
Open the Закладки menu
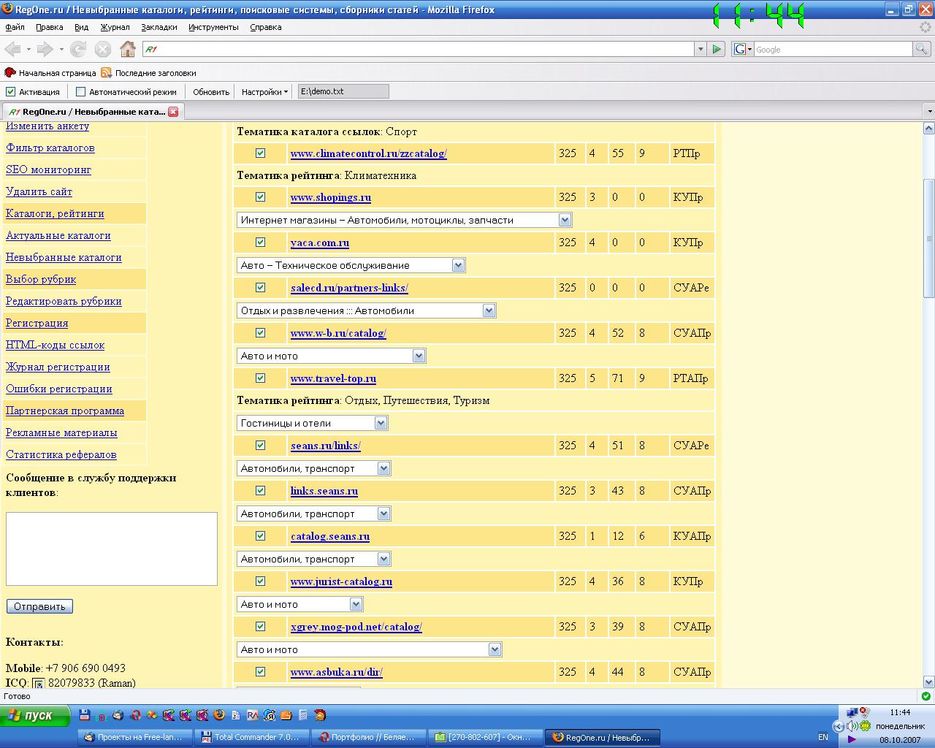click(x=159, y=27)
